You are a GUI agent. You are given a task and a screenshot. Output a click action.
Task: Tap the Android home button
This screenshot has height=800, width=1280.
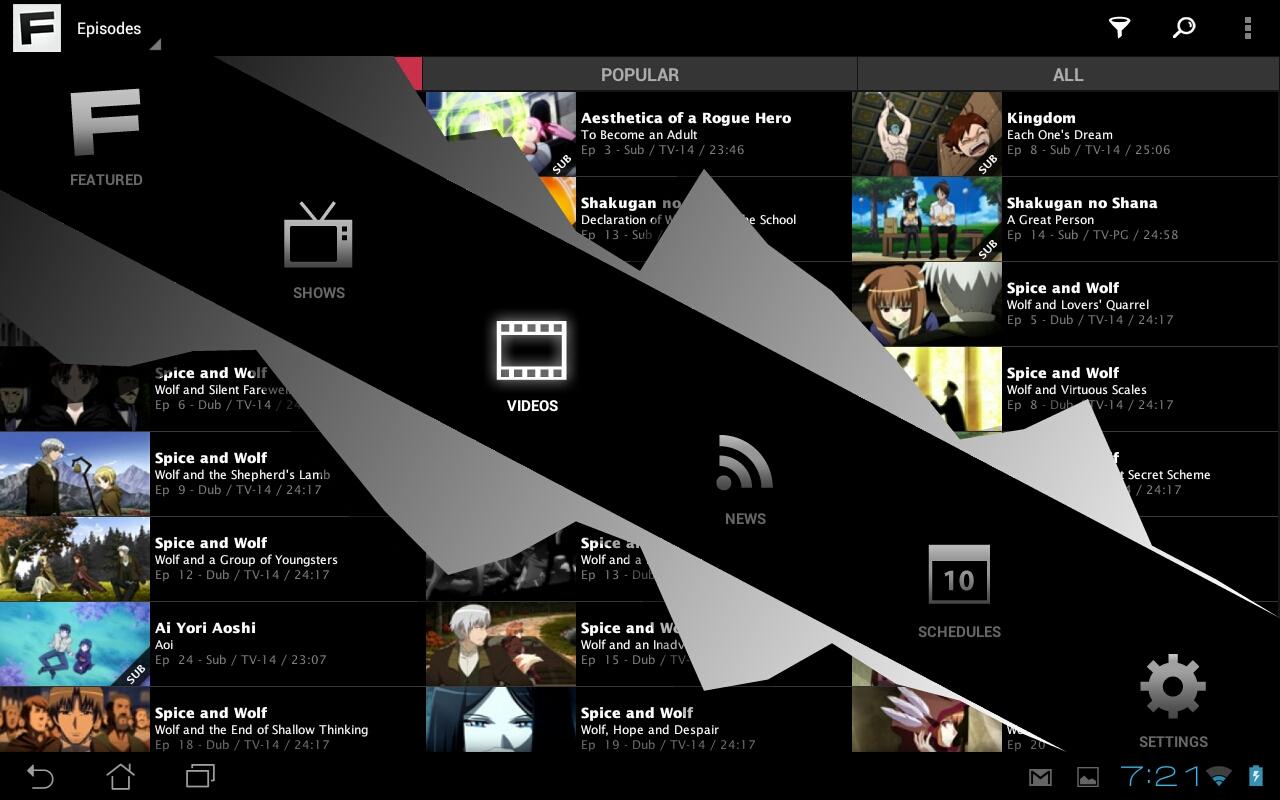[120, 776]
